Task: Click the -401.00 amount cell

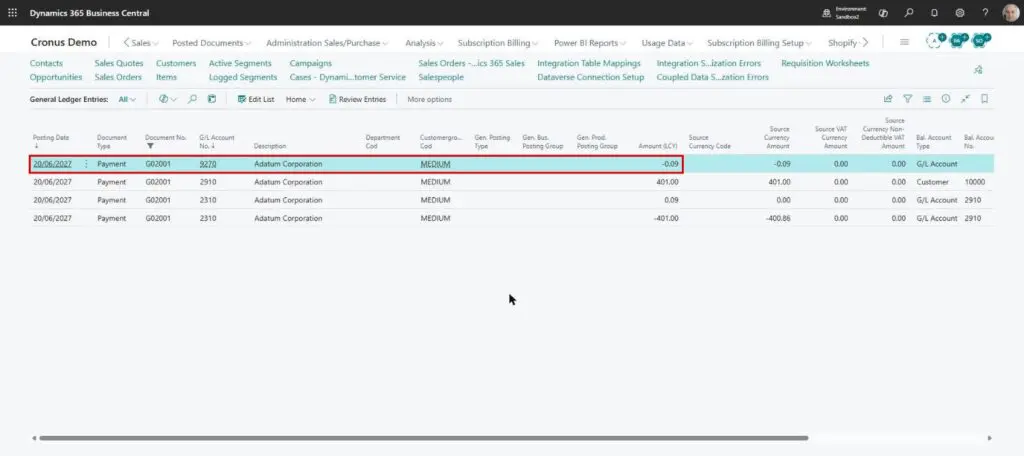Action: [x=665, y=218]
